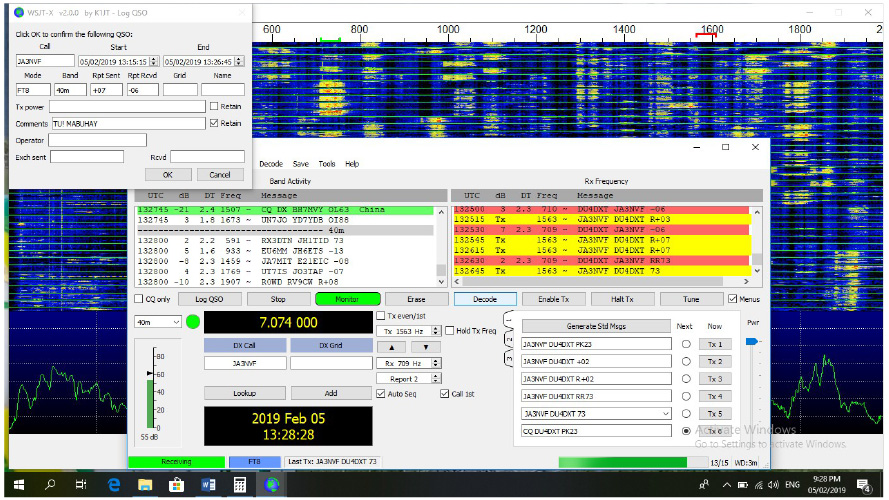Click the People tray icon

click(x=704, y=485)
